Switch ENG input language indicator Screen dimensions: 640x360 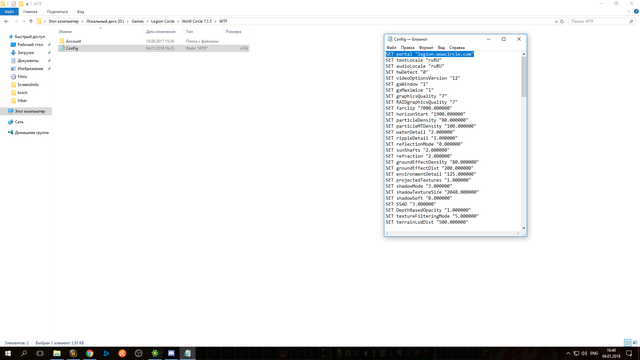(x=594, y=353)
